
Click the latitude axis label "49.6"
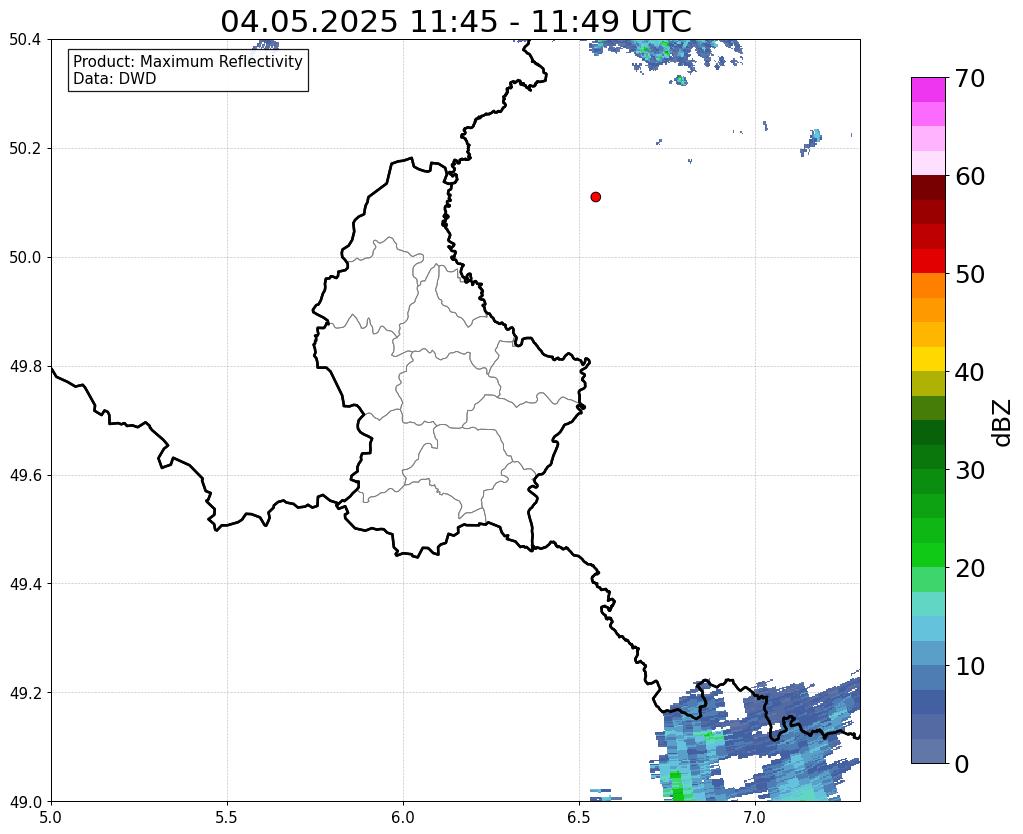[x=25, y=476]
